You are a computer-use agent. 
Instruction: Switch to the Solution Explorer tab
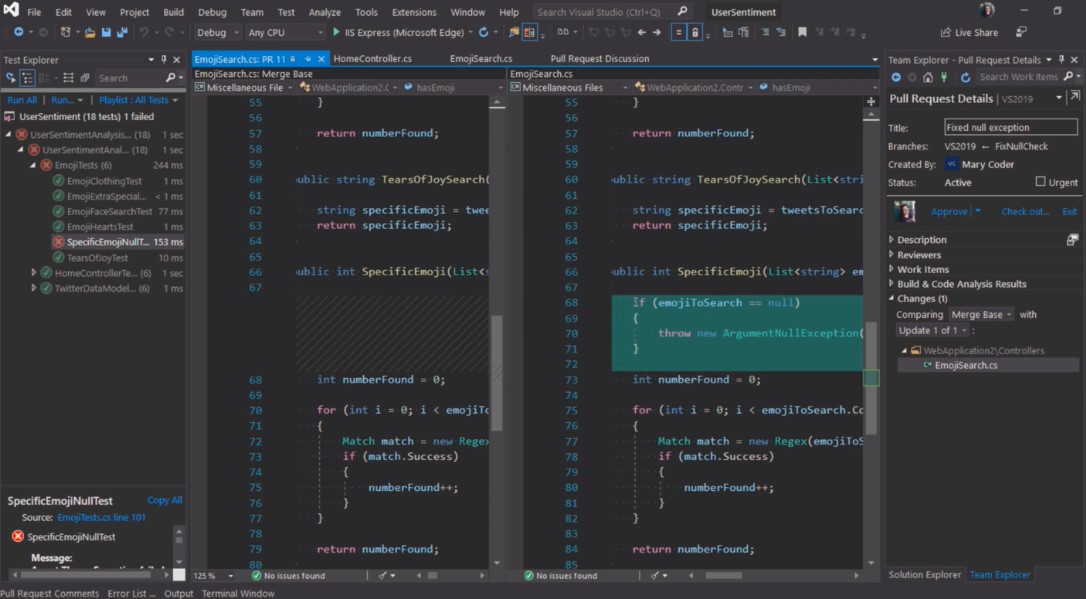[x=925, y=575]
